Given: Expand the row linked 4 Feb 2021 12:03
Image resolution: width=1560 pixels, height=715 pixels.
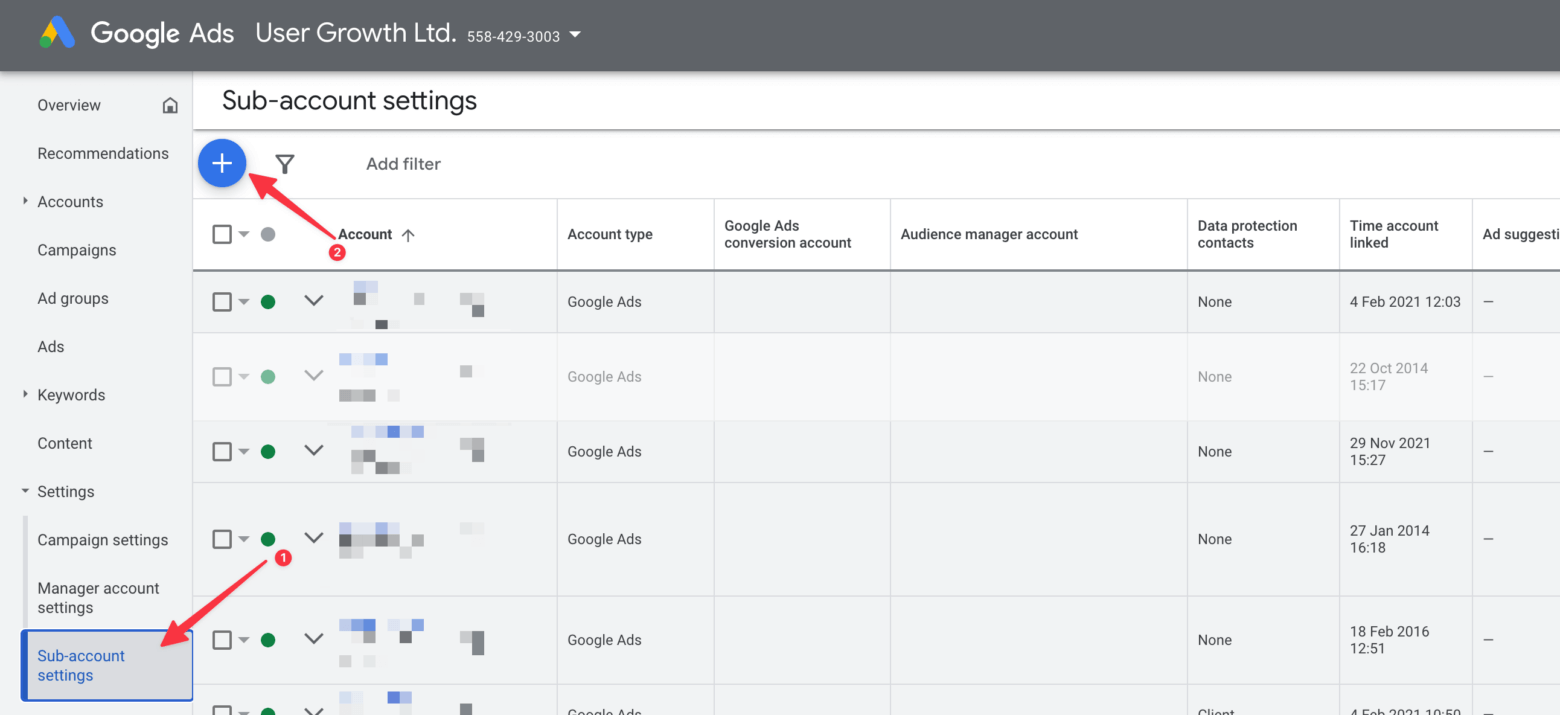Looking at the screenshot, I should [x=314, y=301].
